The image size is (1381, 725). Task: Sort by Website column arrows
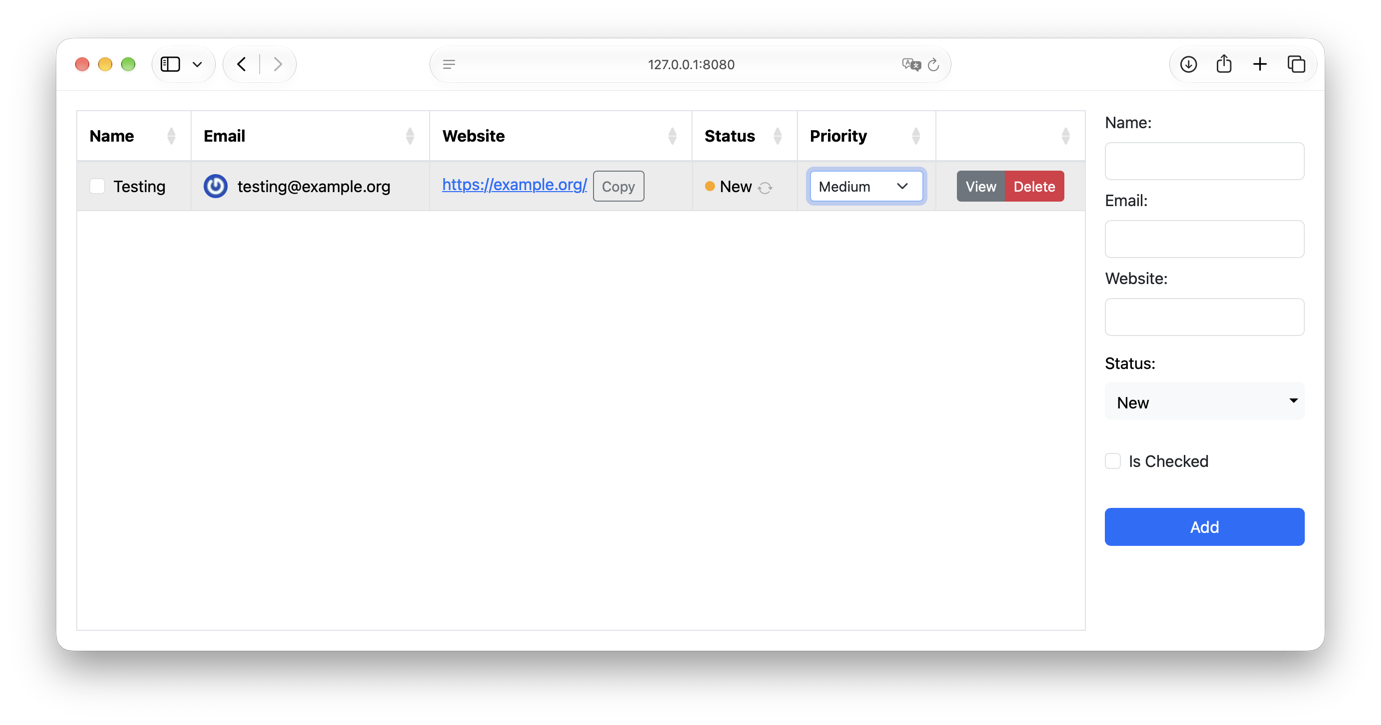point(672,136)
